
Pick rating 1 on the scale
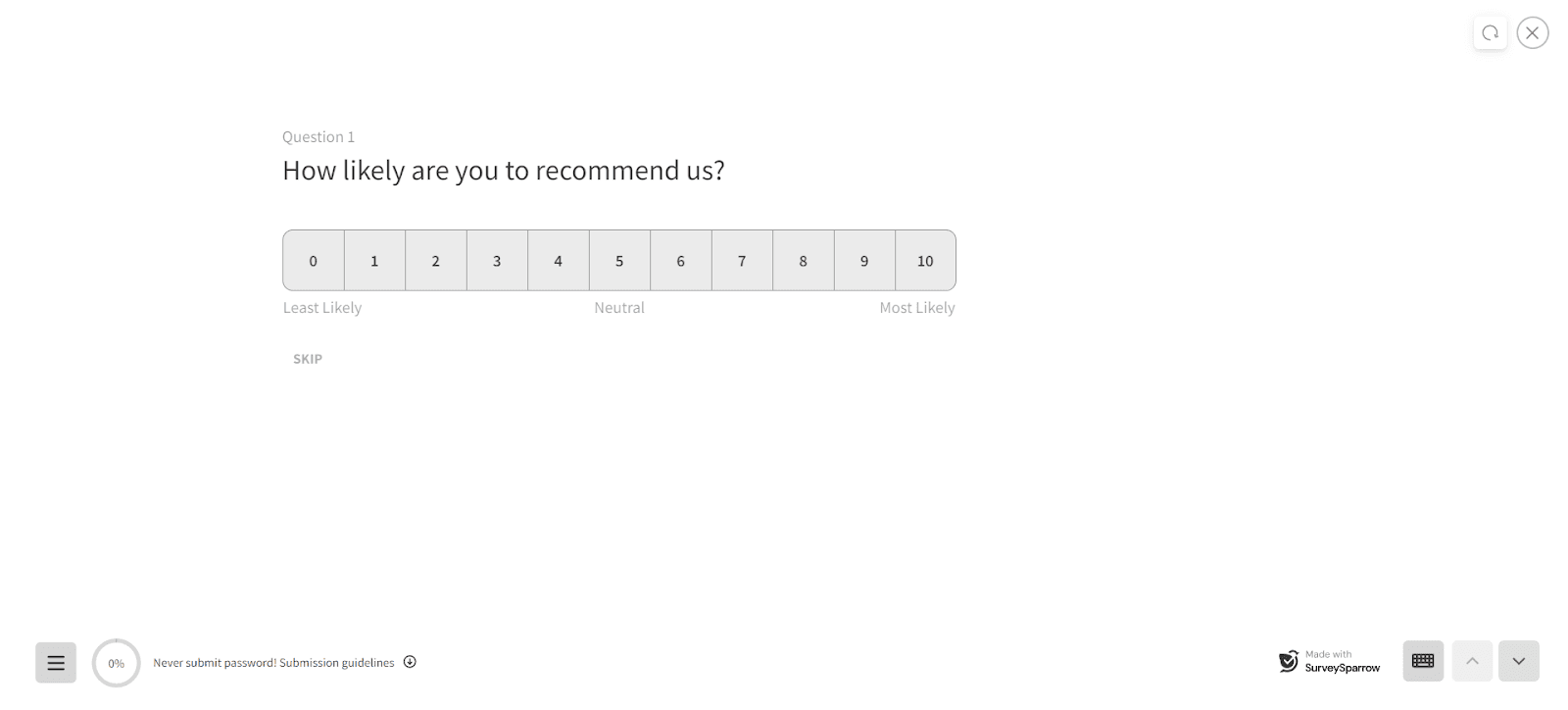[x=374, y=261]
